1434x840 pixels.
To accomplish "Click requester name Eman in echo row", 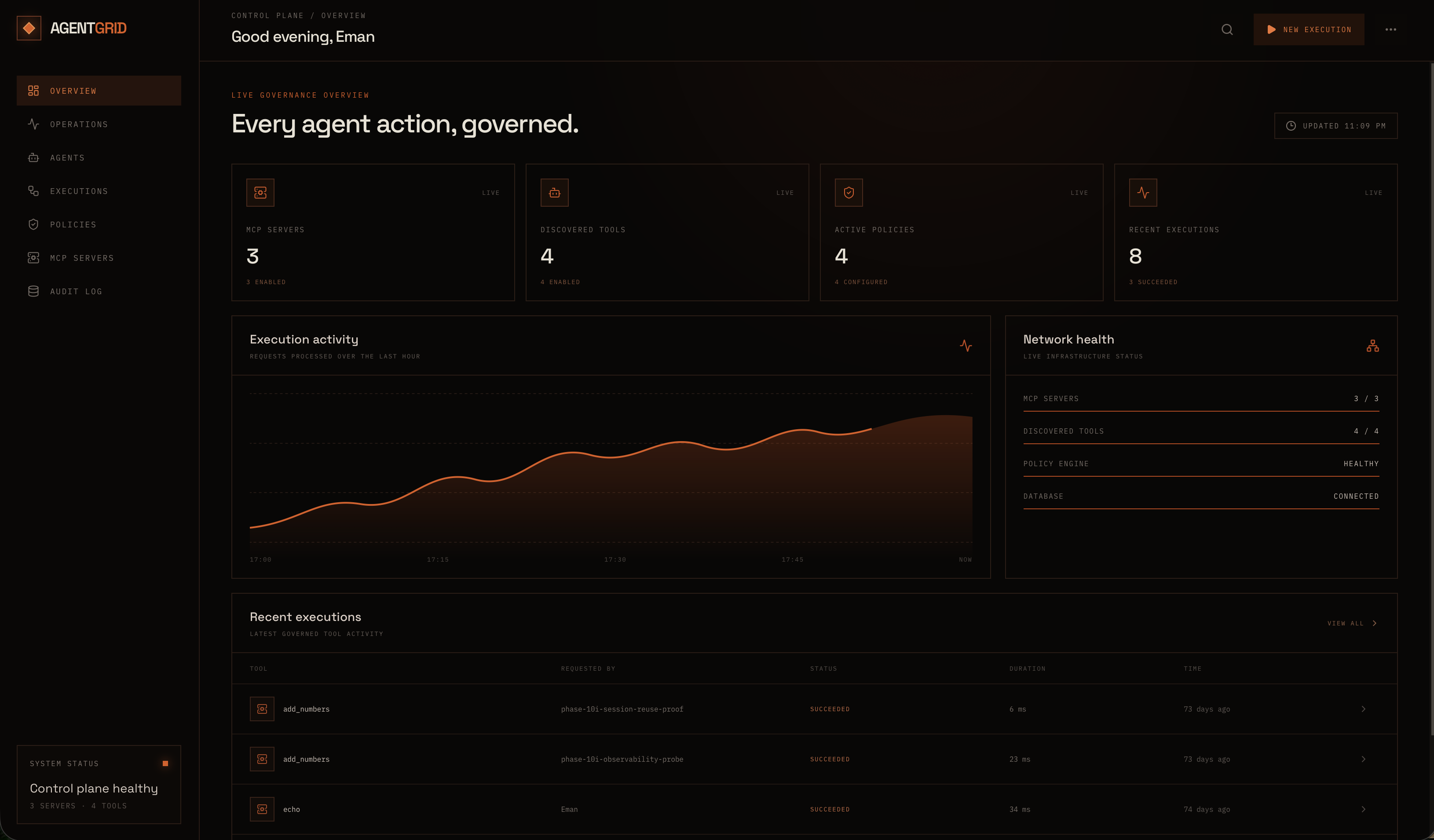I will point(569,809).
